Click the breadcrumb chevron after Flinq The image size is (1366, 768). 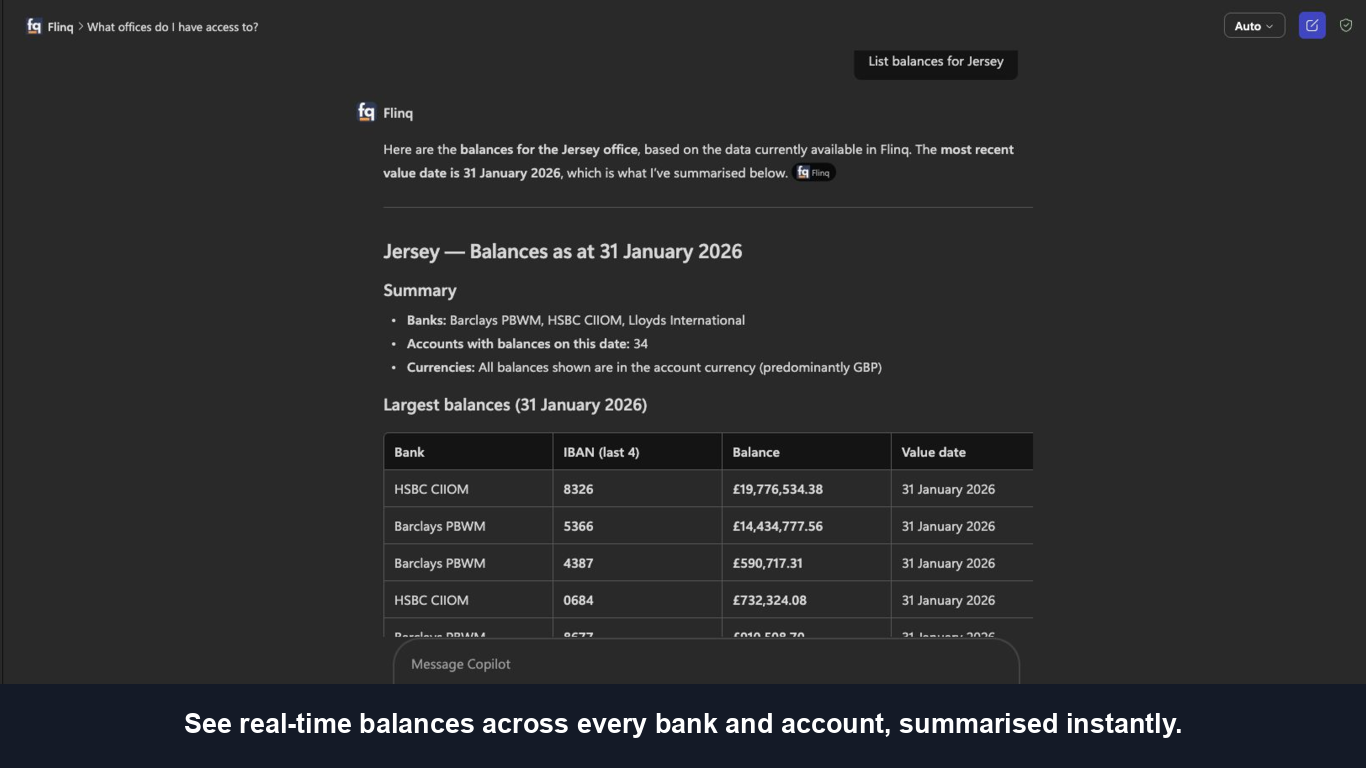tap(81, 27)
